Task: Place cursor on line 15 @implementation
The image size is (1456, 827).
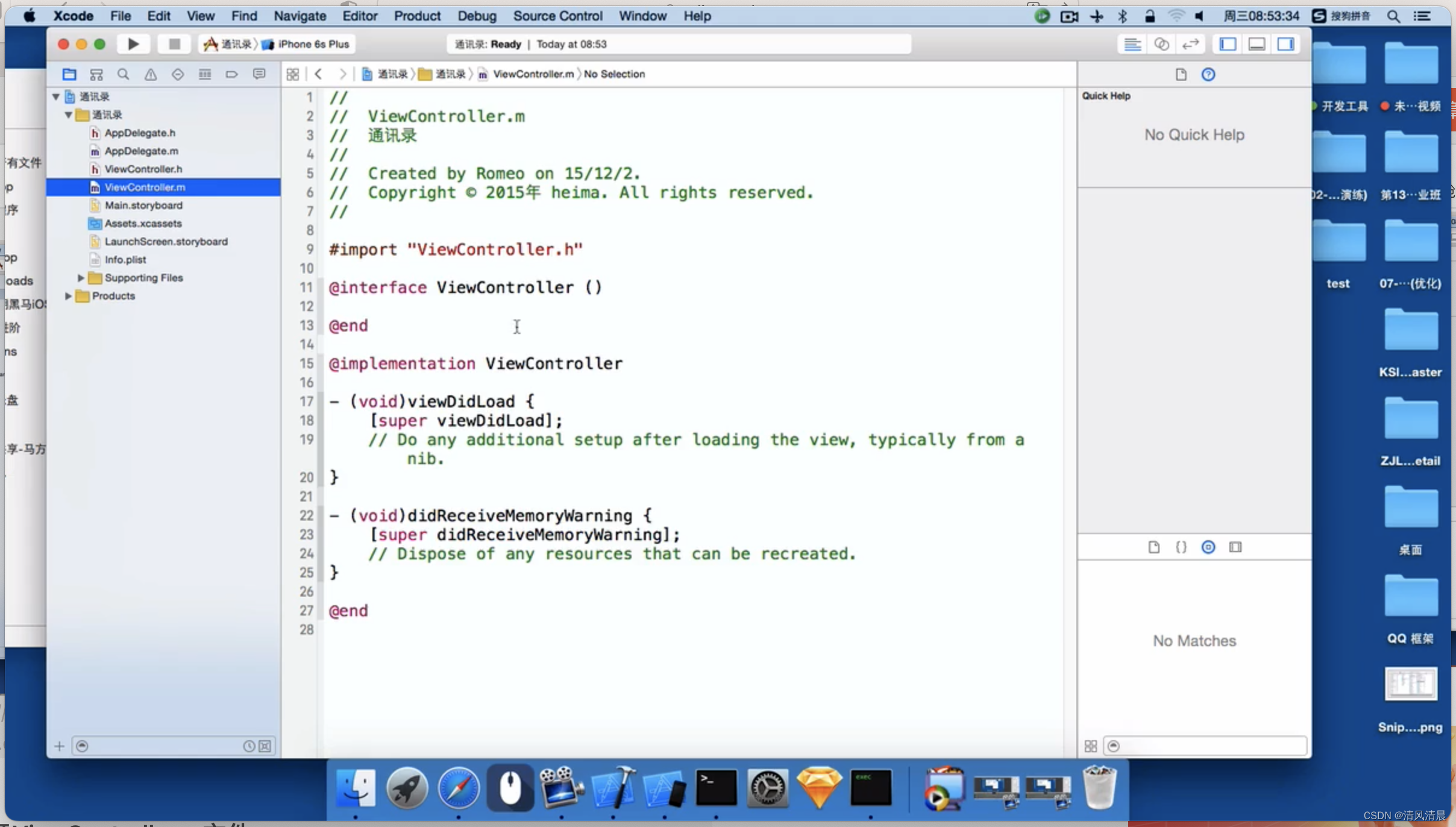Action: pos(476,363)
